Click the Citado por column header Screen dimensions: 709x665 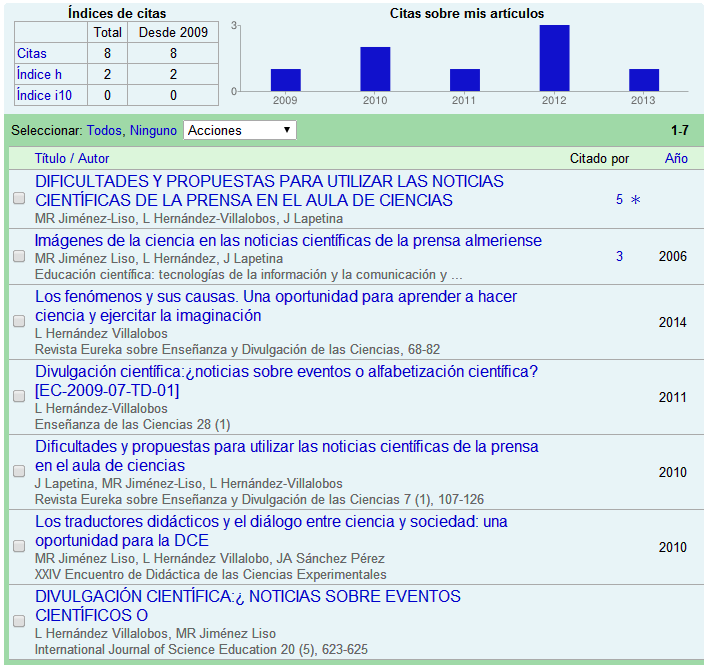[x=599, y=158]
